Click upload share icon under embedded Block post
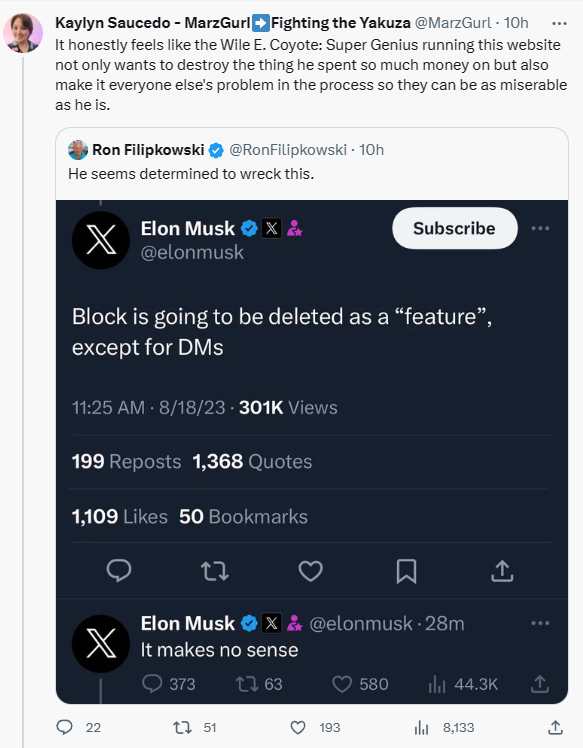Screen dimensions: 583x748 (x=502, y=571)
